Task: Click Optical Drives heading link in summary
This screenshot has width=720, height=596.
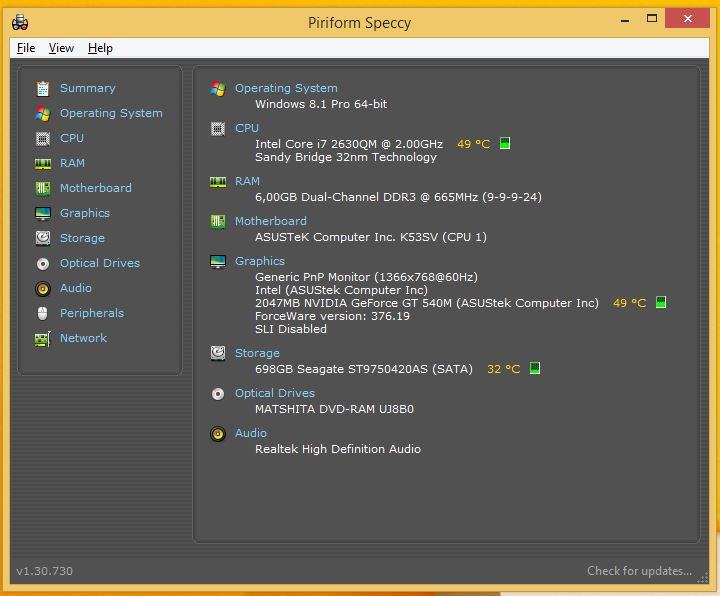Action: tap(275, 393)
